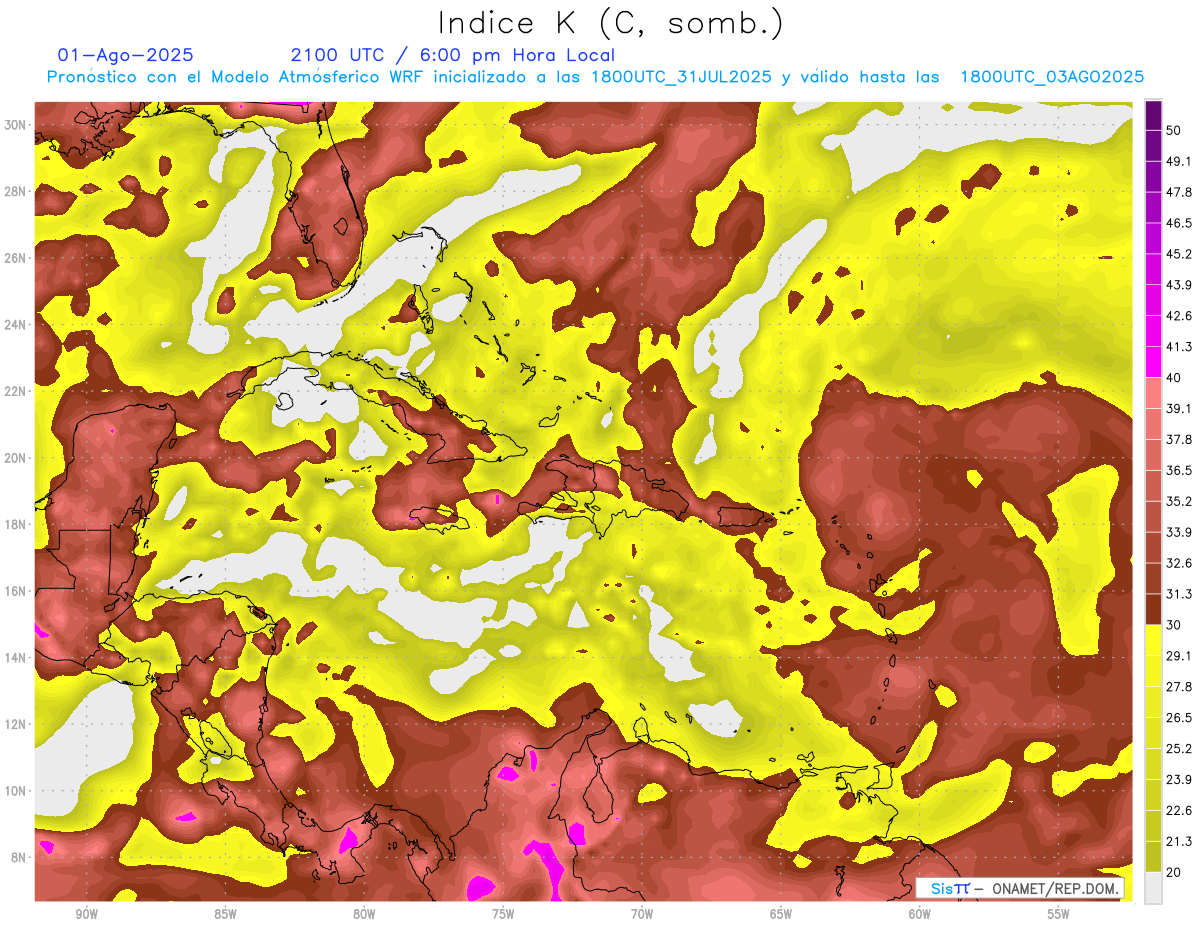Click longitude label '85W'

point(226,914)
